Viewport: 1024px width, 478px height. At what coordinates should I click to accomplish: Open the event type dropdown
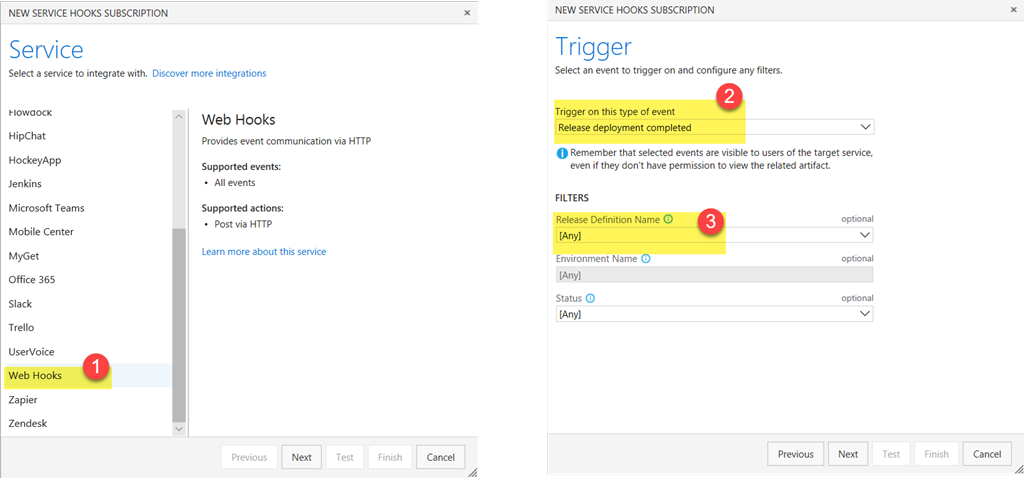coord(714,127)
